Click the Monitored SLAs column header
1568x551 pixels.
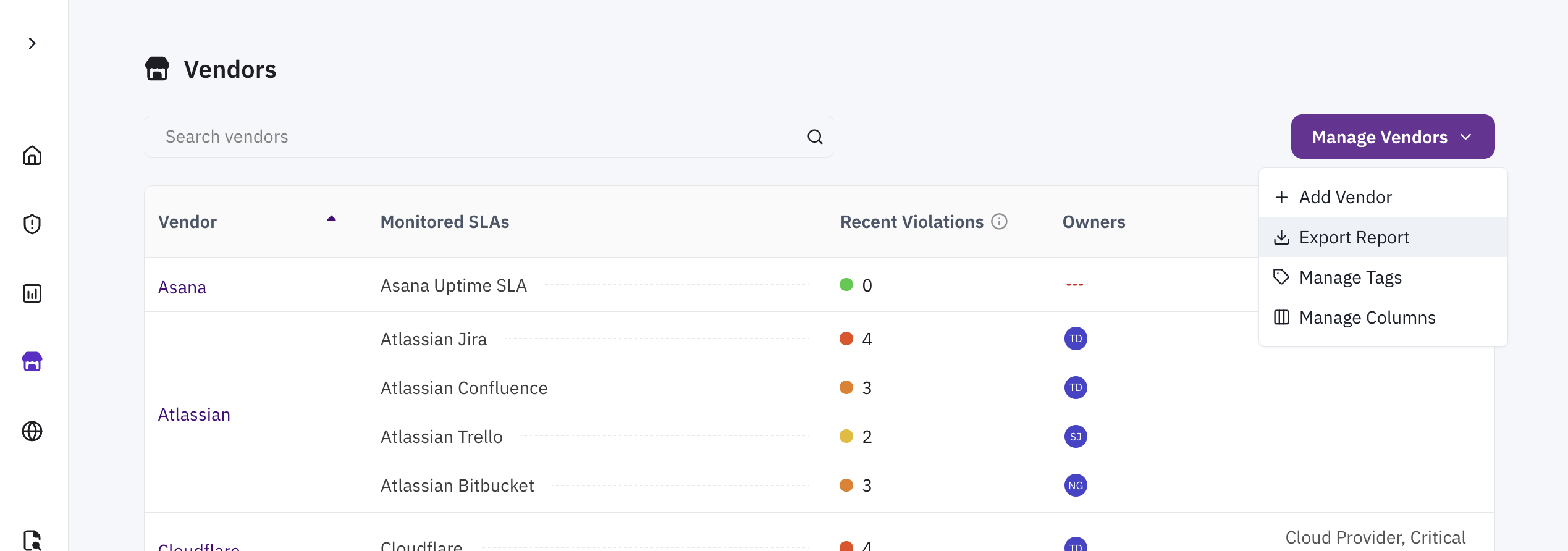pos(445,222)
